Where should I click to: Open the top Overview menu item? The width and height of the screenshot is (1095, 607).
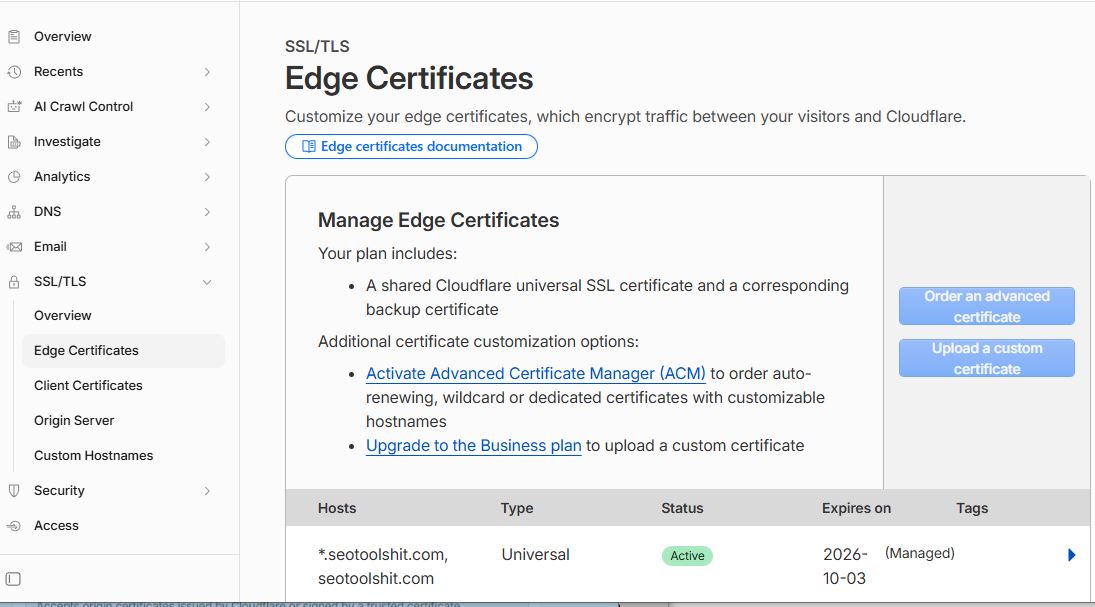point(62,36)
